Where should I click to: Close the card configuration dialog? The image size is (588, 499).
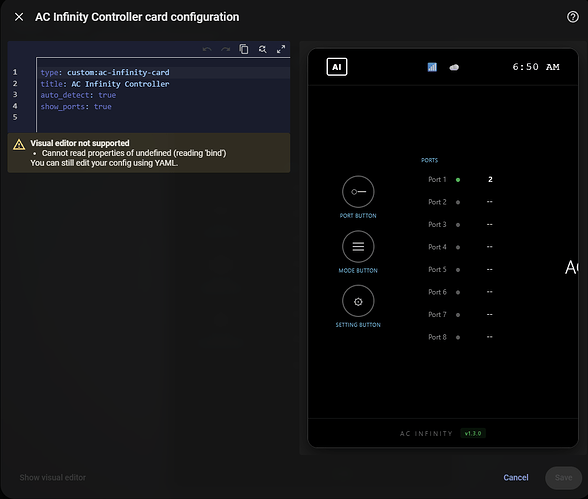pos(19,17)
